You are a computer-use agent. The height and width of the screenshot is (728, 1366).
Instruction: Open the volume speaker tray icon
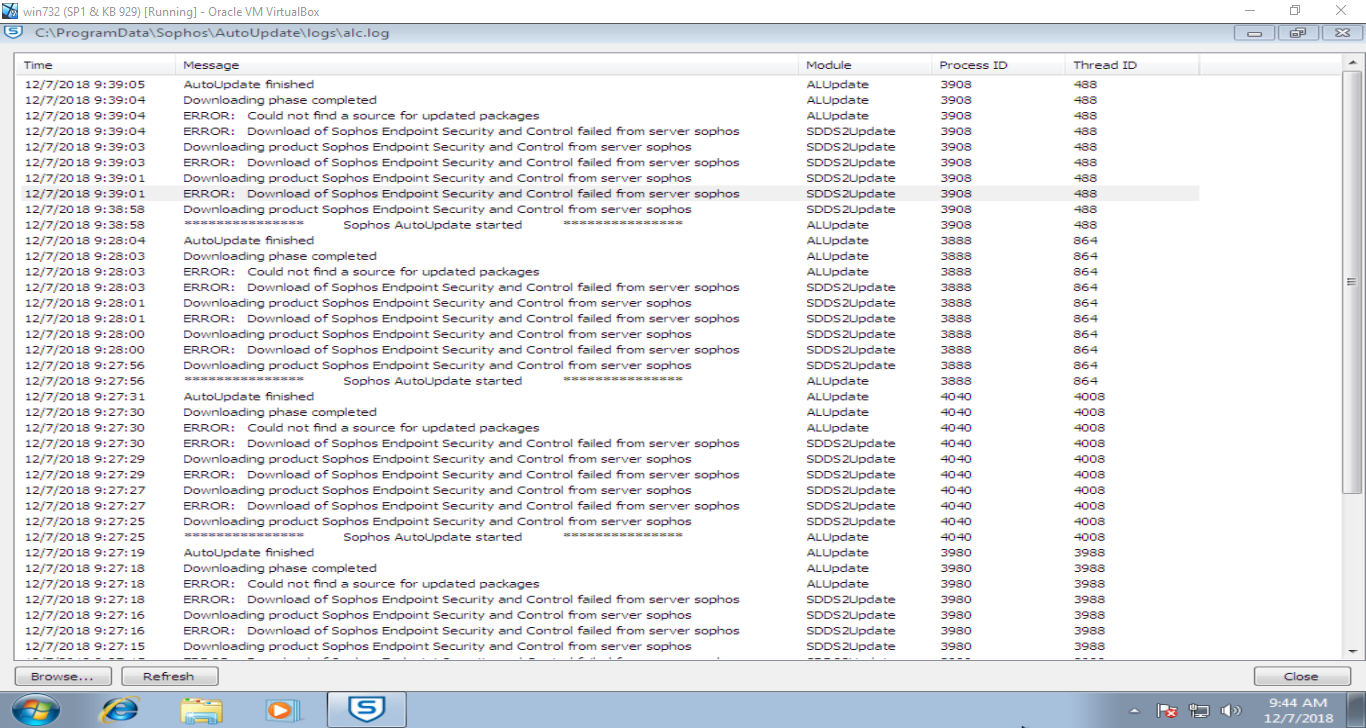1230,711
